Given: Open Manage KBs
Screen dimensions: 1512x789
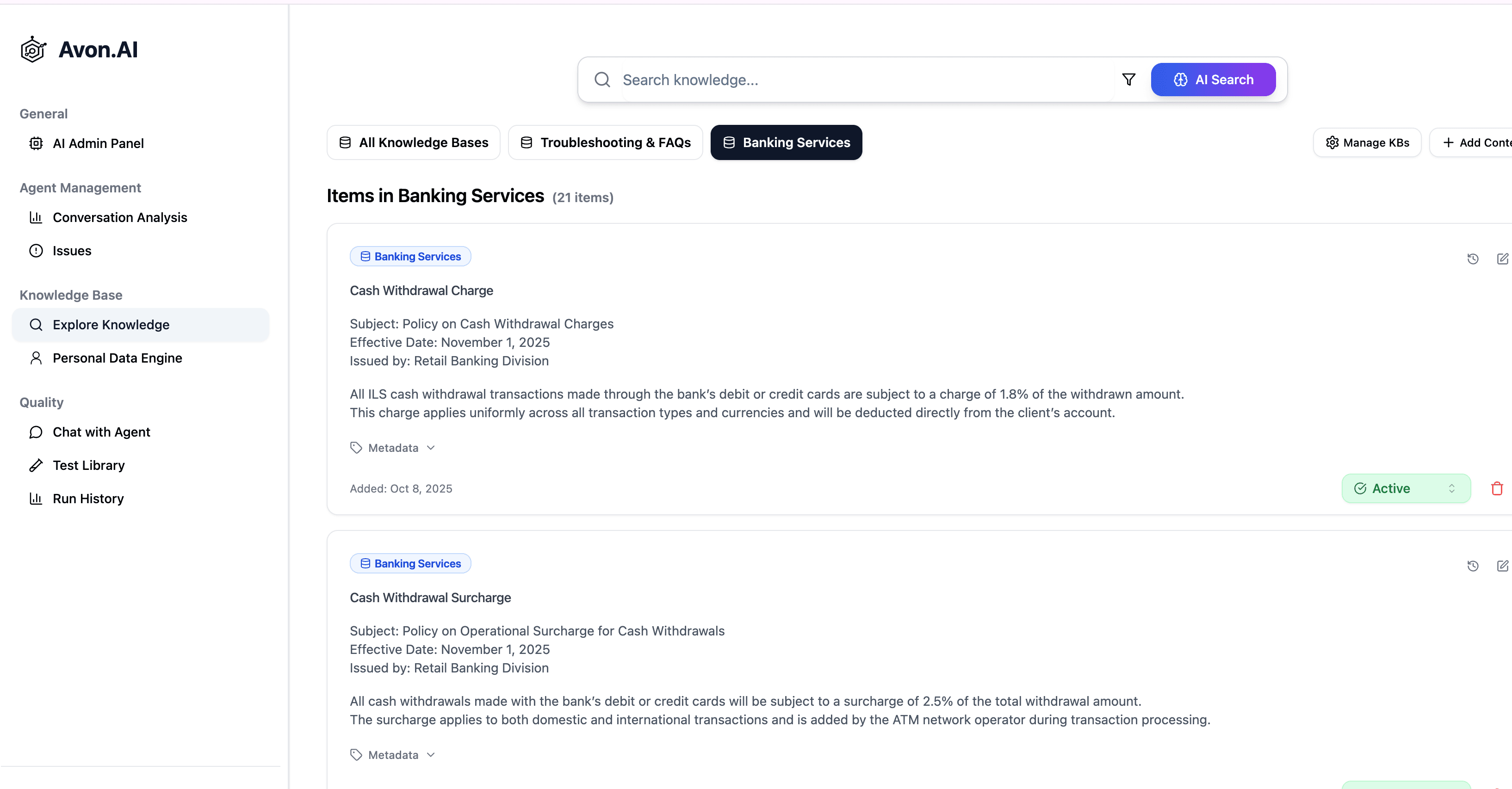Looking at the screenshot, I should [1367, 142].
